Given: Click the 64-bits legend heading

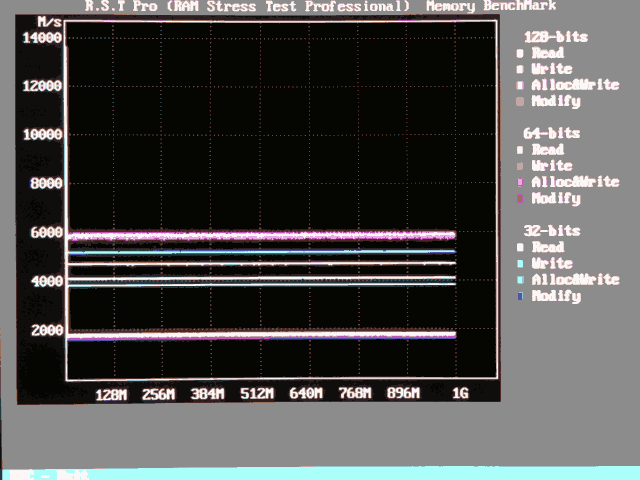Looking at the screenshot, I should click(x=551, y=133).
